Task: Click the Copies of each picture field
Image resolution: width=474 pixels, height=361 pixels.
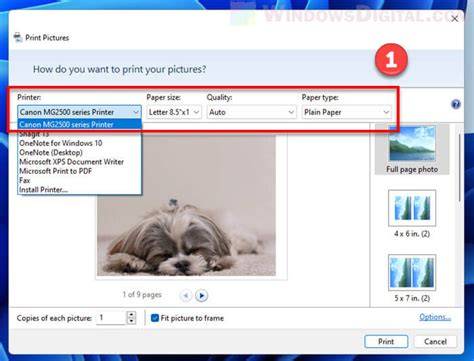Action: tap(111, 318)
